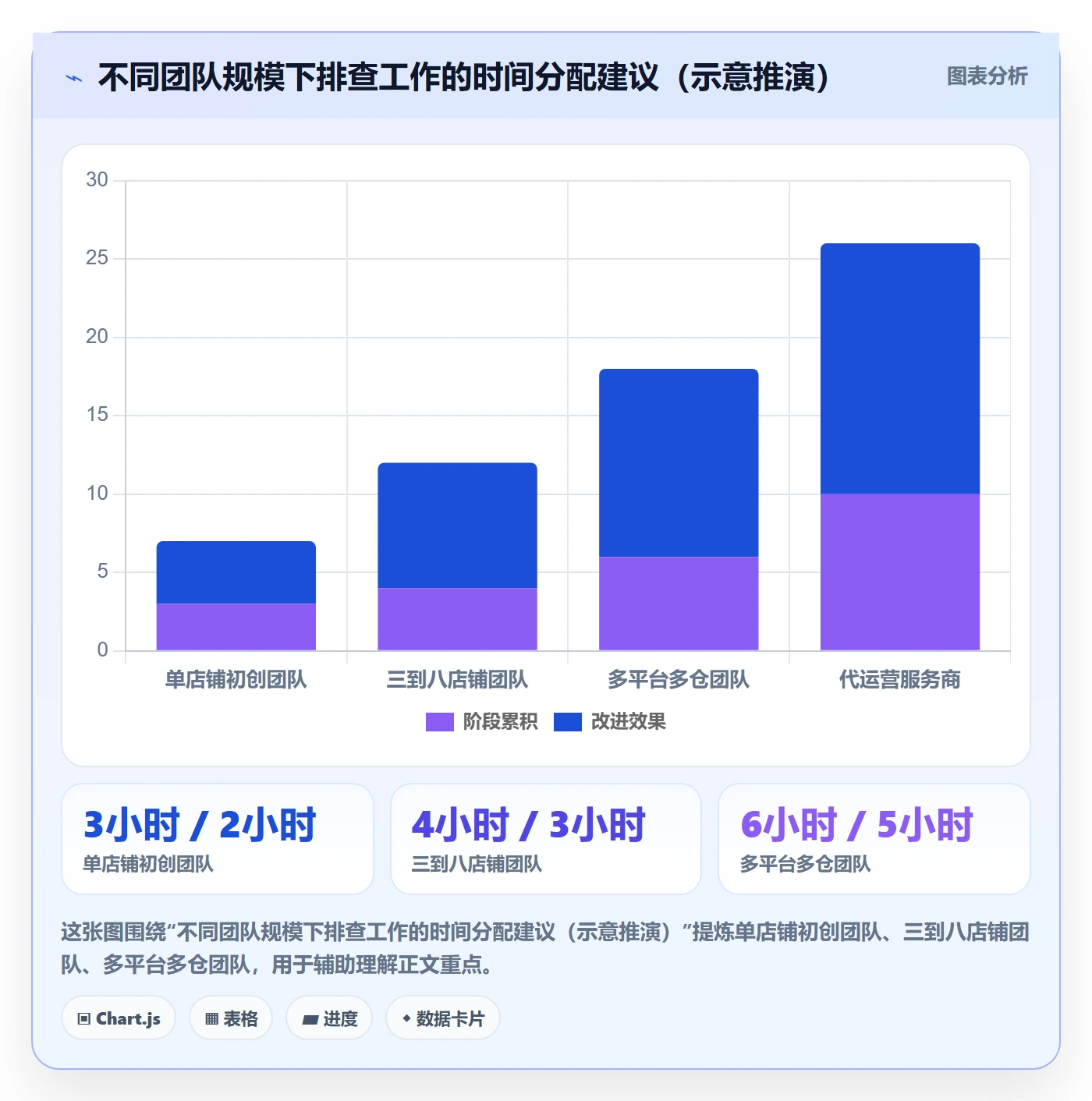The image size is (1092, 1101).
Task: Click the purple bar segment for 多平台多仓团队
Action: pyautogui.click(x=679, y=604)
